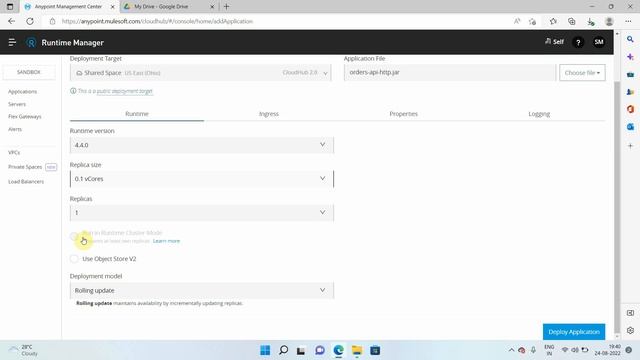Add a new item to Edge sidebar

click(630, 146)
